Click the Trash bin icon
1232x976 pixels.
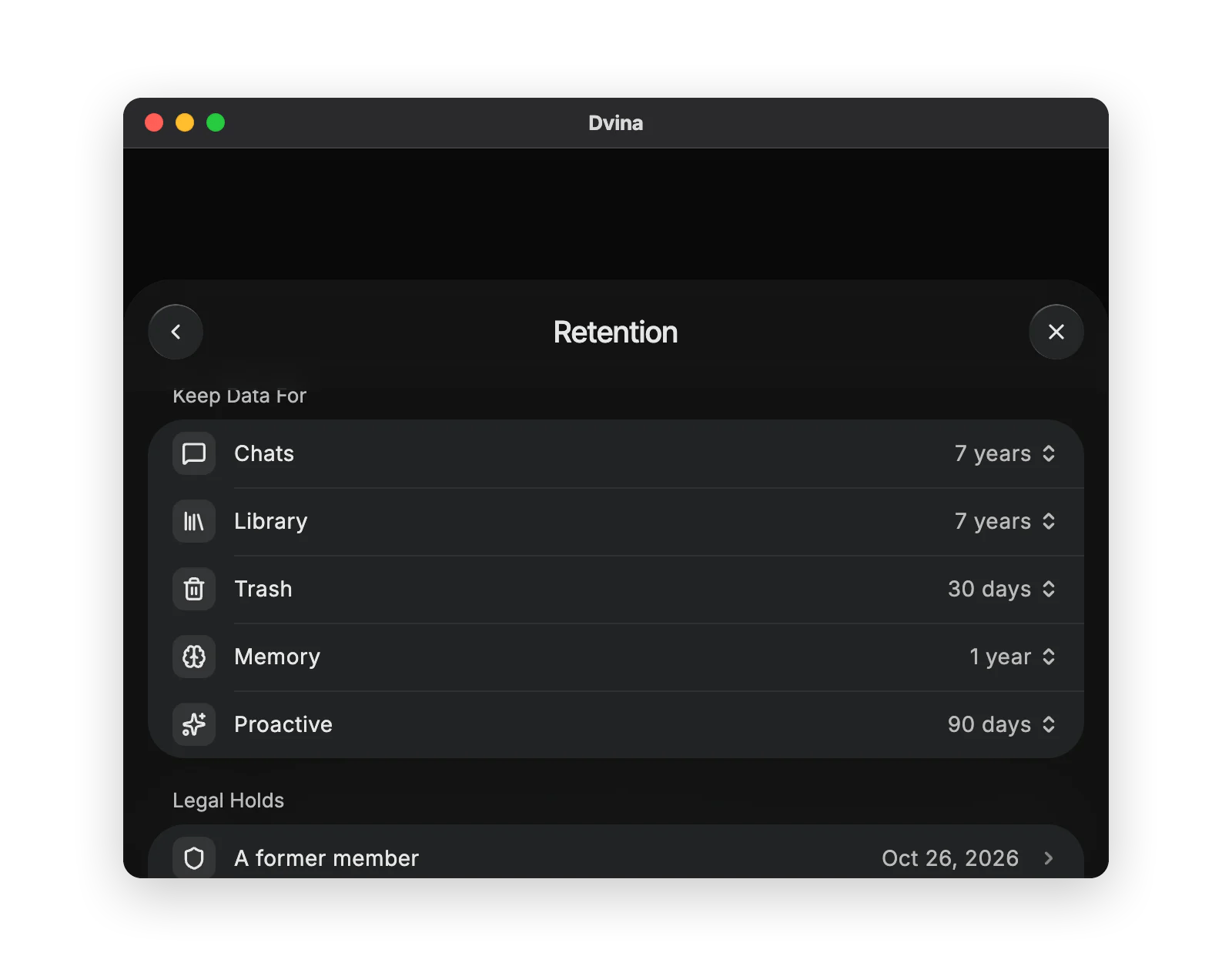coord(194,589)
